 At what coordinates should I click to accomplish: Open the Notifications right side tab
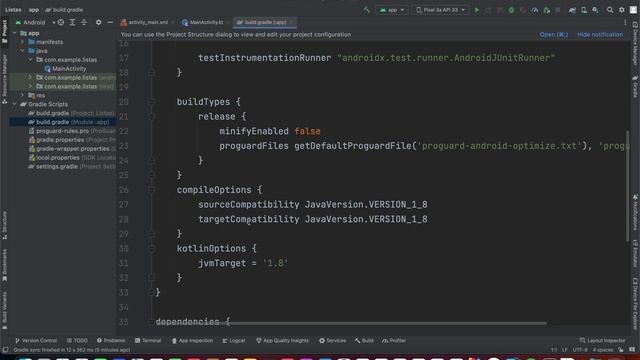(x=635, y=212)
